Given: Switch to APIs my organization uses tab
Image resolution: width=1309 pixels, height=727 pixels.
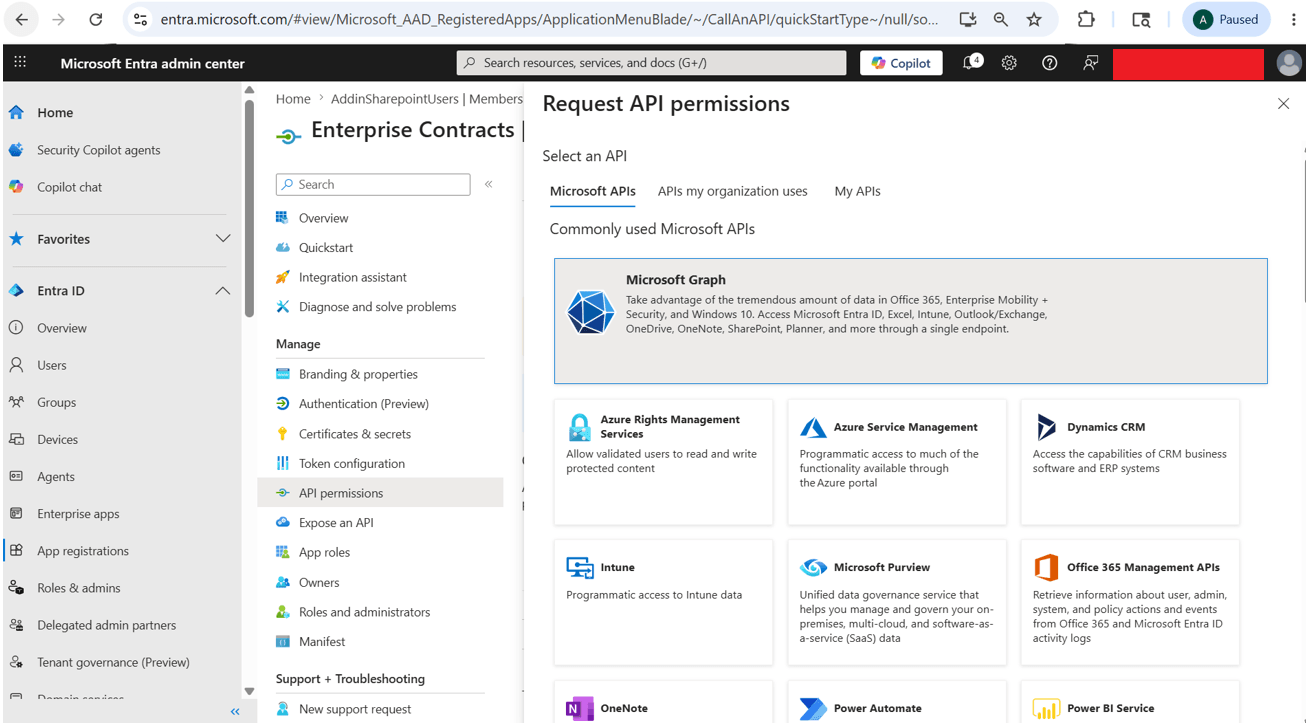Looking at the screenshot, I should [x=732, y=191].
